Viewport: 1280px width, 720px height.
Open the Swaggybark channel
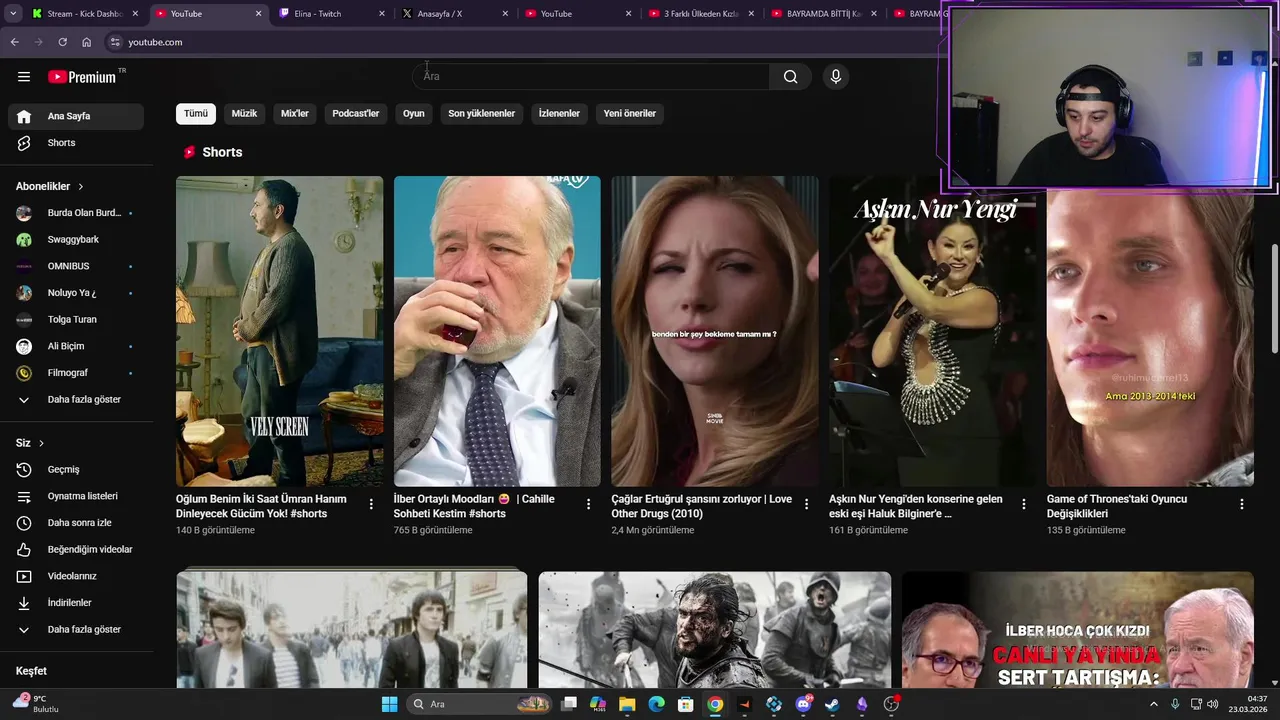click(x=76, y=240)
